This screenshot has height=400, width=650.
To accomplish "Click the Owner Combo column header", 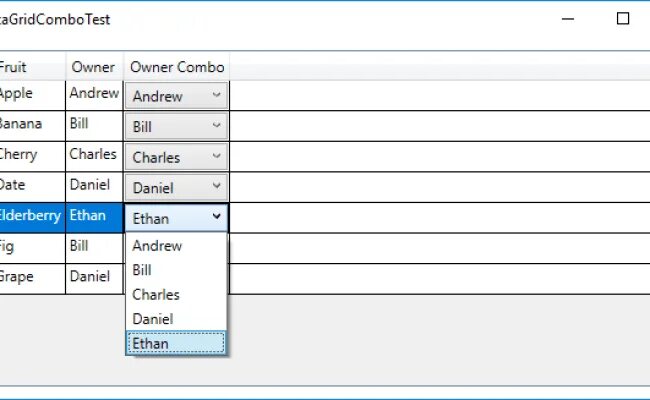I will coord(177,67).
